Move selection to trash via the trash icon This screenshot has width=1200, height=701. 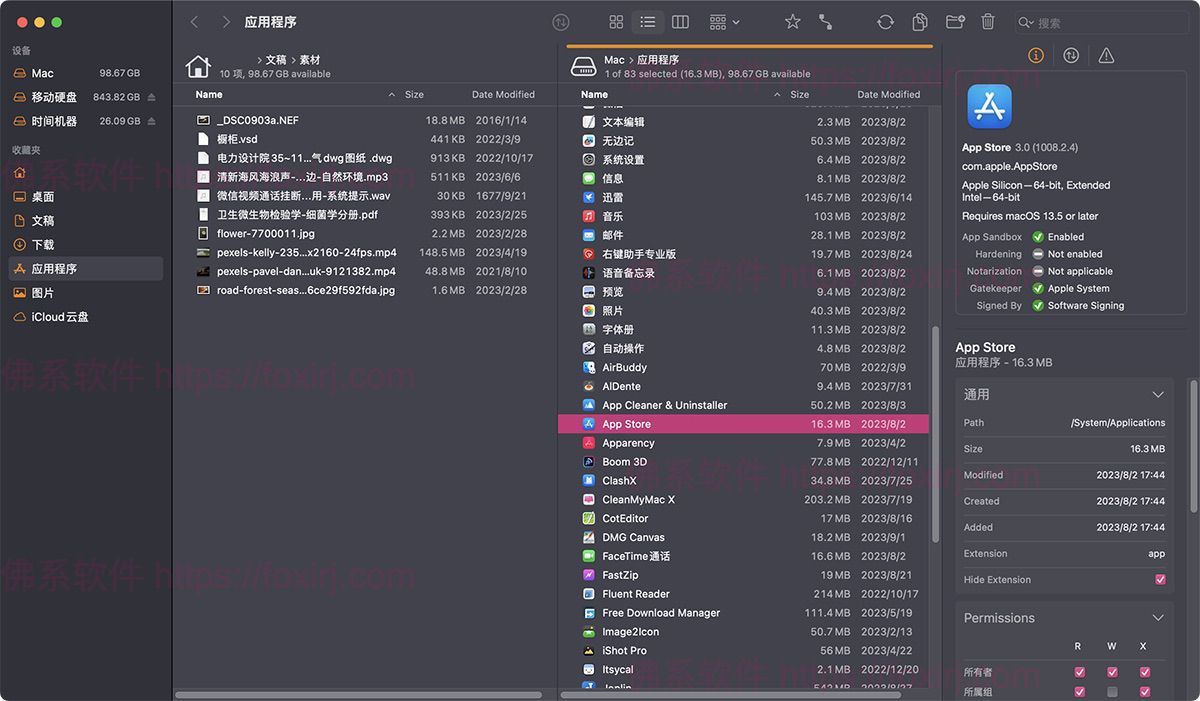[x=988, y=21]
